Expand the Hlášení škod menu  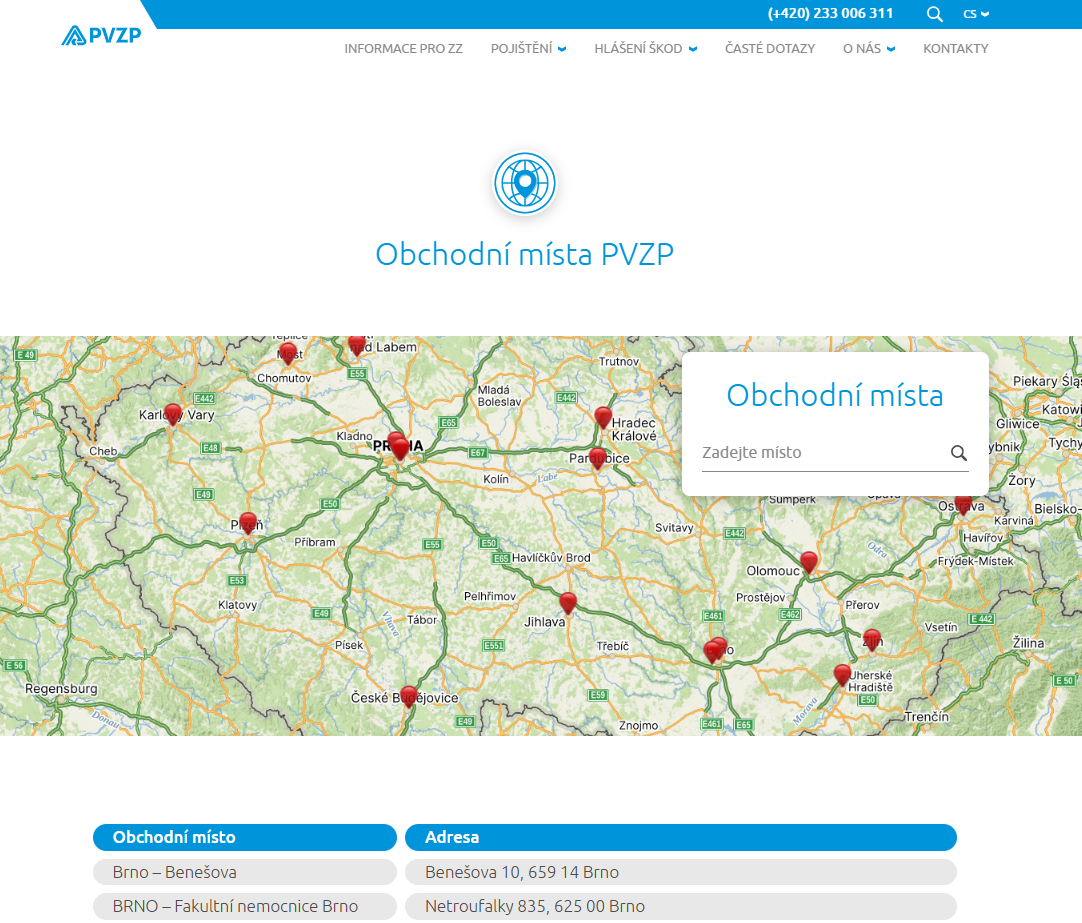[x=646, y=48]
